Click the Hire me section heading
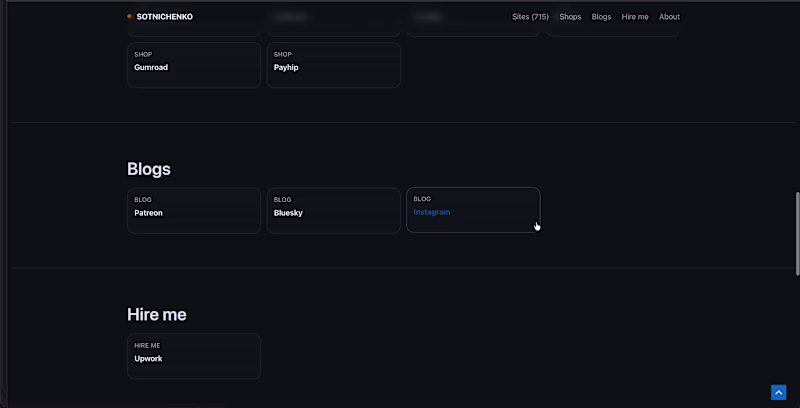The width and height of the screenshot is (800, 408). tap(157, 315)
